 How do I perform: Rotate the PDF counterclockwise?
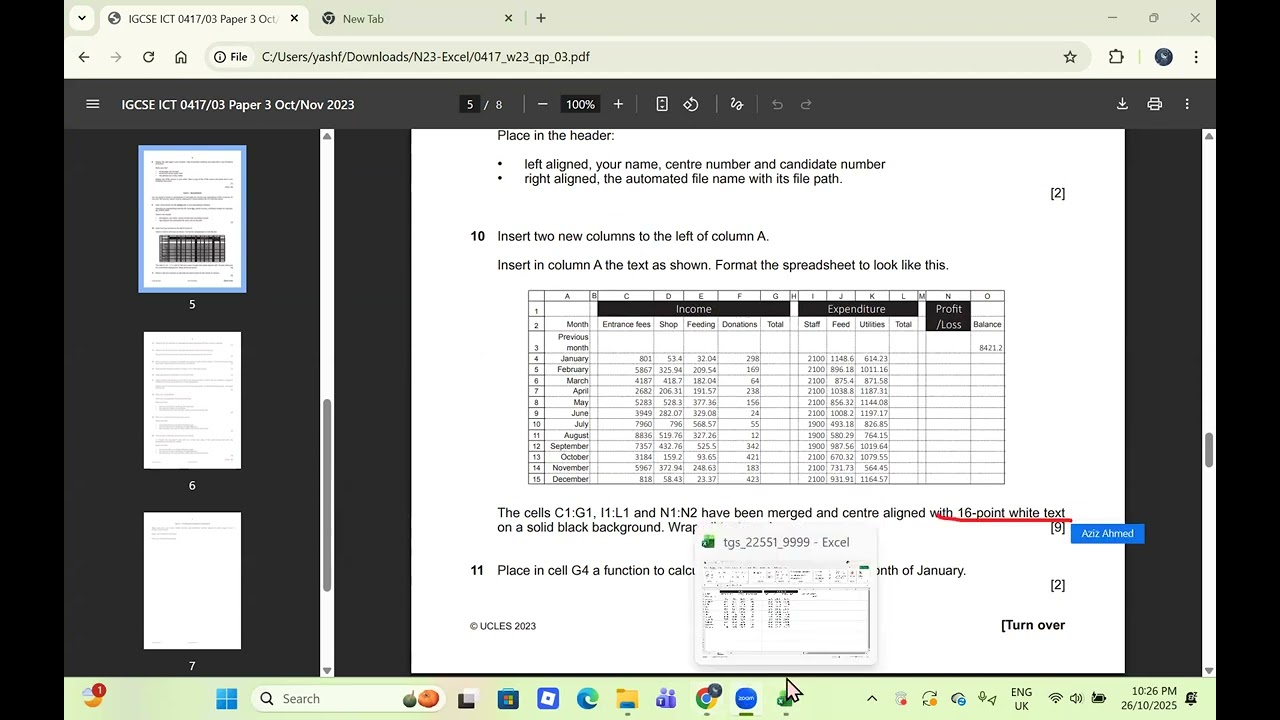[691, 104]
